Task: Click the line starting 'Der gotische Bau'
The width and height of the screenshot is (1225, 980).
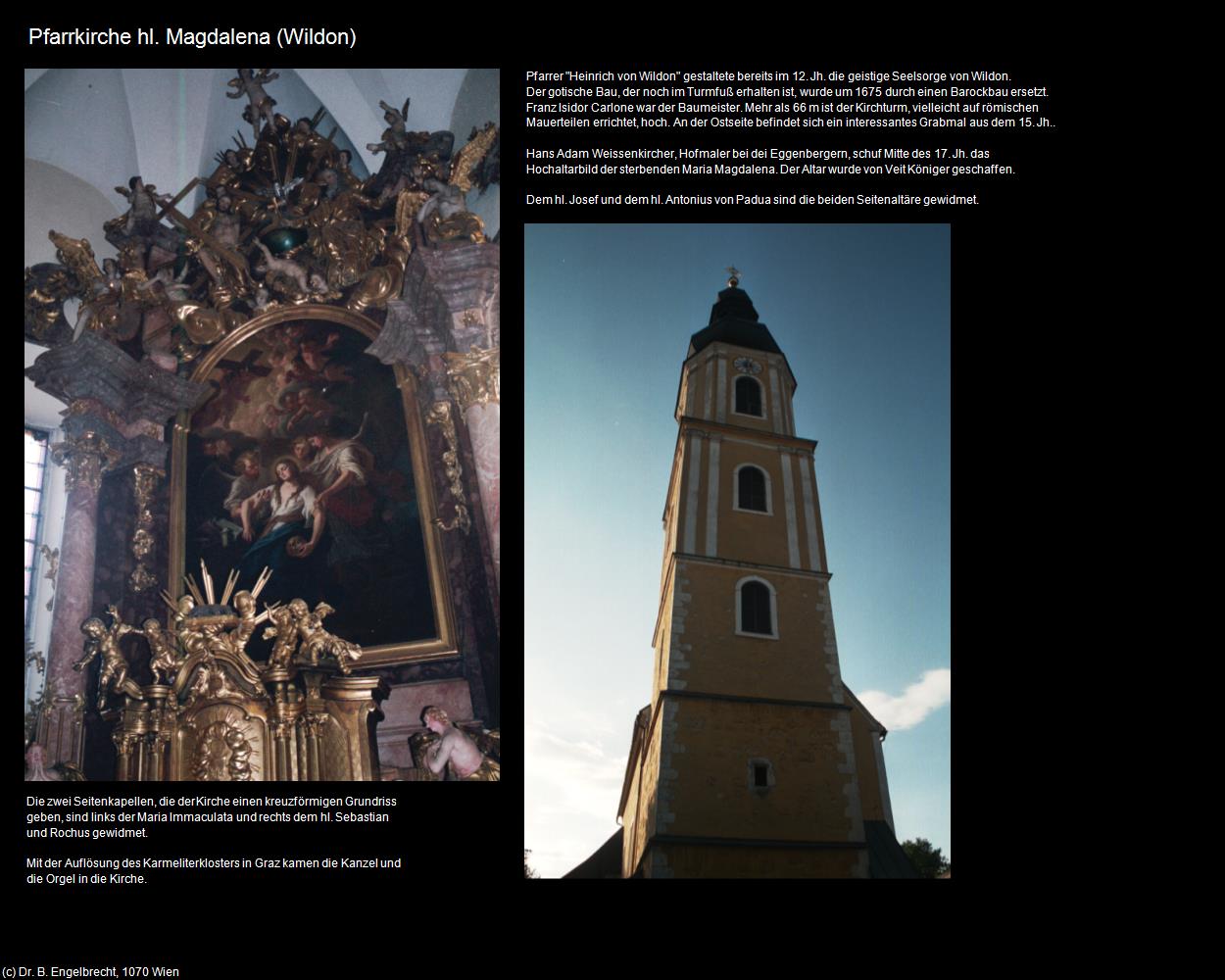Action: (787, 92)
